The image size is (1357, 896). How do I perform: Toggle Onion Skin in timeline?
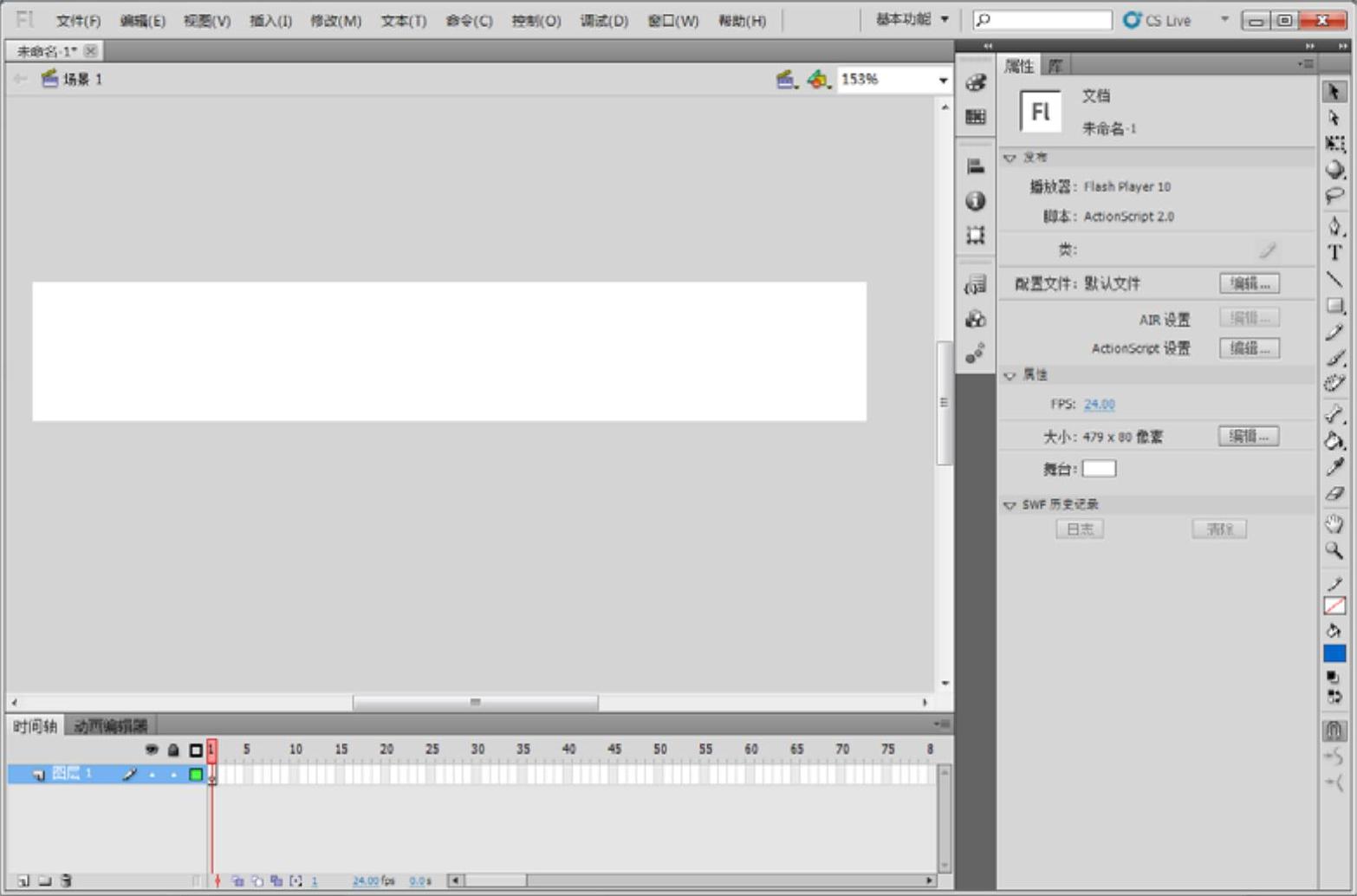pyautogui.click(x=237, y=880)
